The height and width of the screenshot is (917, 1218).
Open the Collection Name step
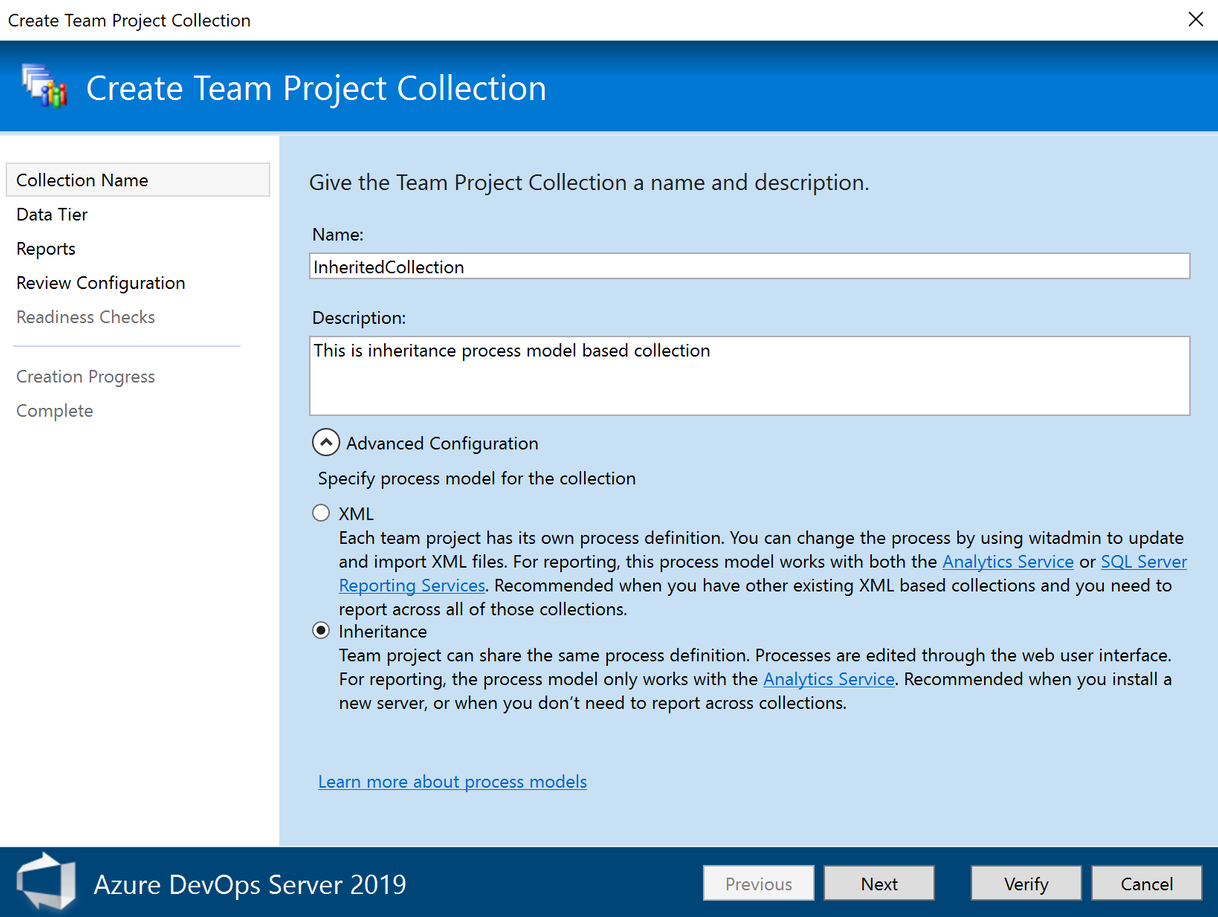82,180
